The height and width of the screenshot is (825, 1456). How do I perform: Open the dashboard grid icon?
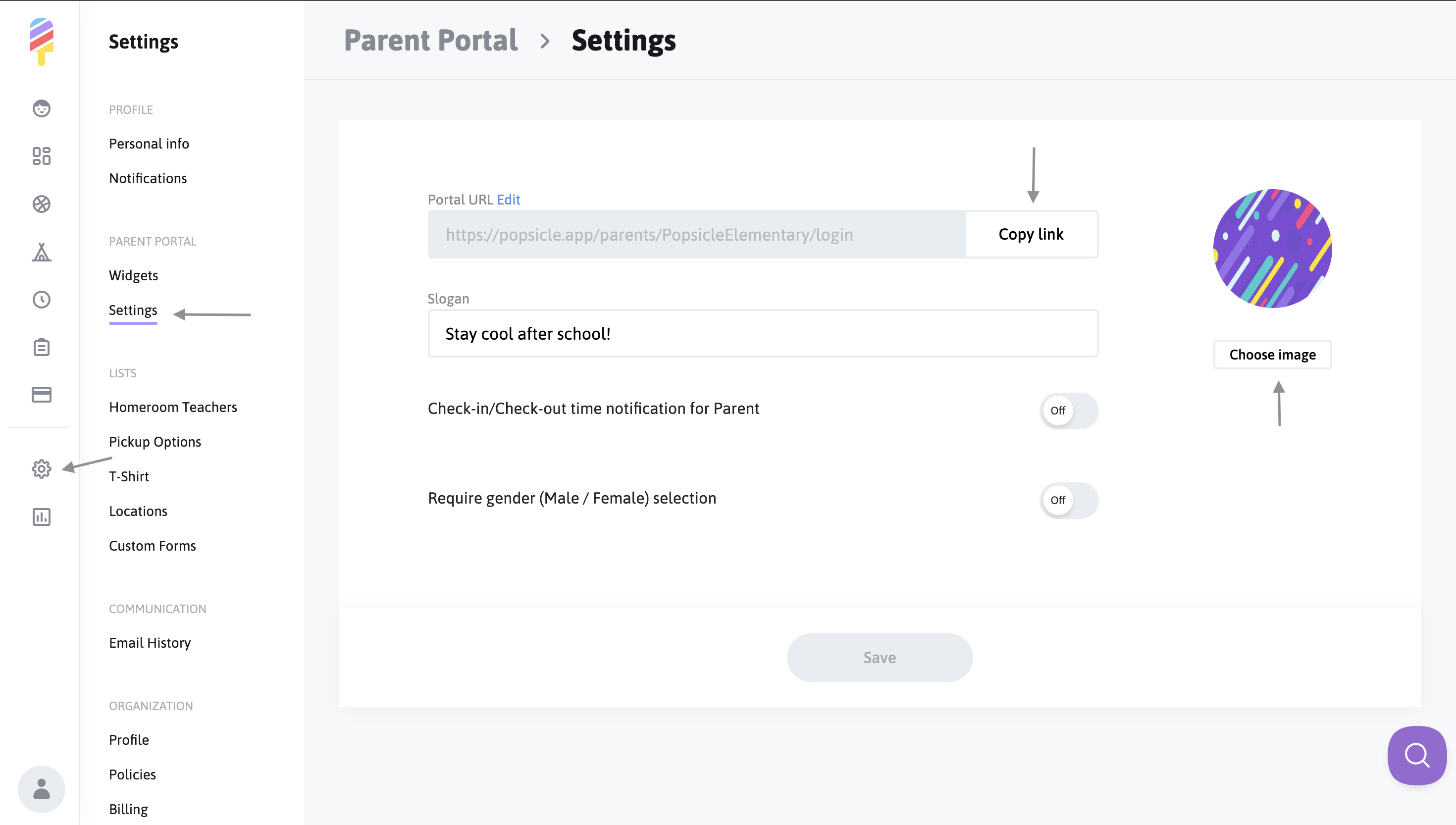click(42, 156)
